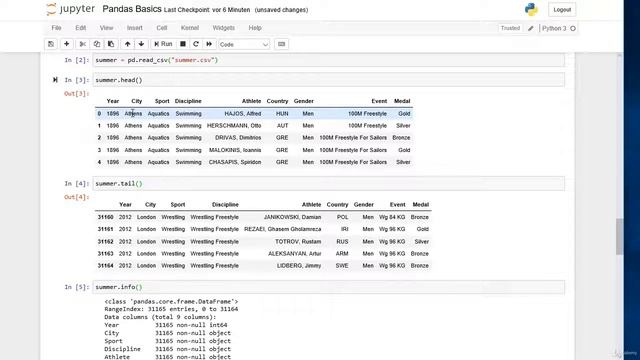The width and height of the screenshot is (640, 360).
Task: Click the pencil edit mode icon
Action: (x=531, y=28)
